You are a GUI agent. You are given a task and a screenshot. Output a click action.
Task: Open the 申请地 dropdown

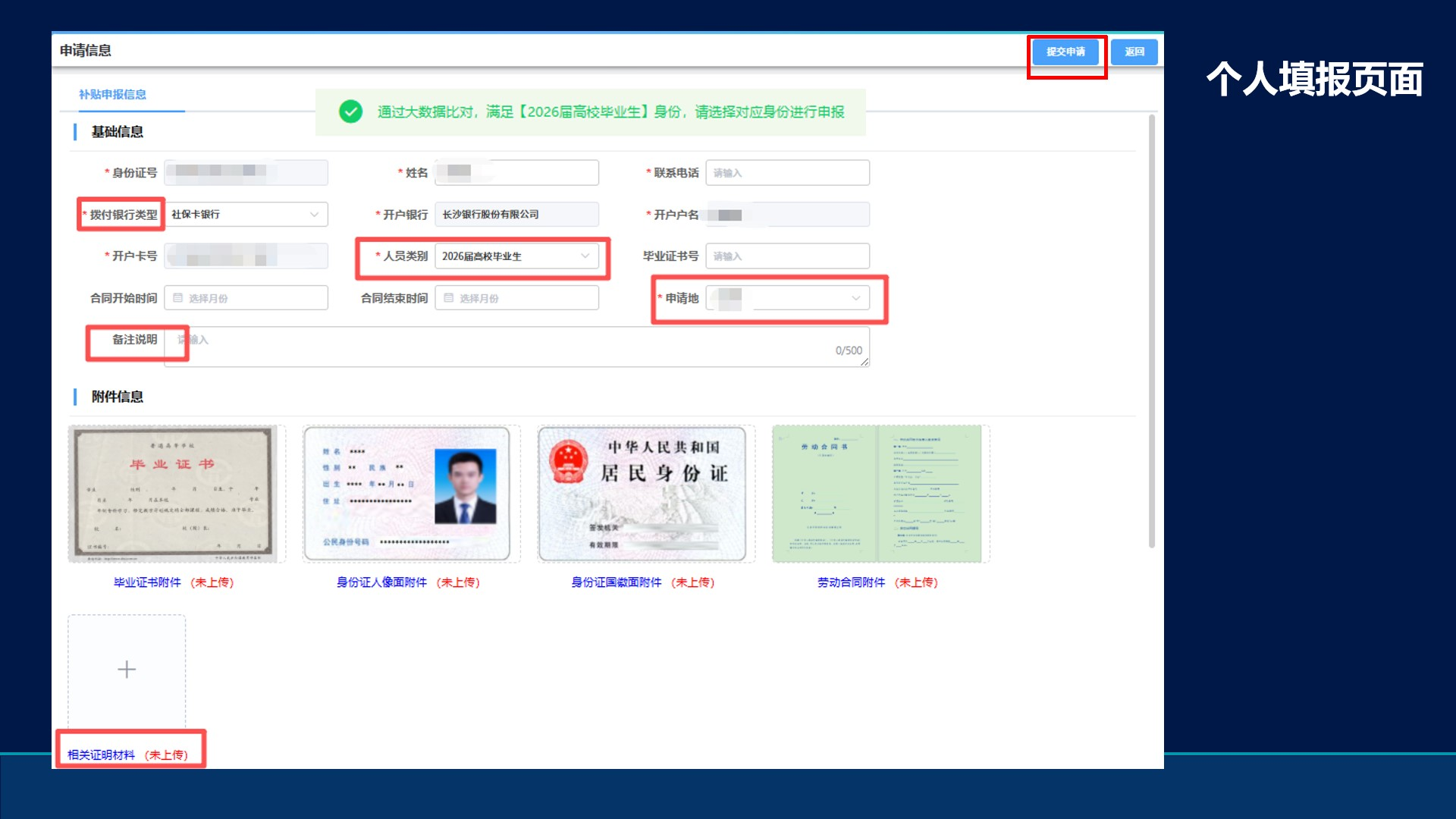pyautogui.click(x=787, y=297)
